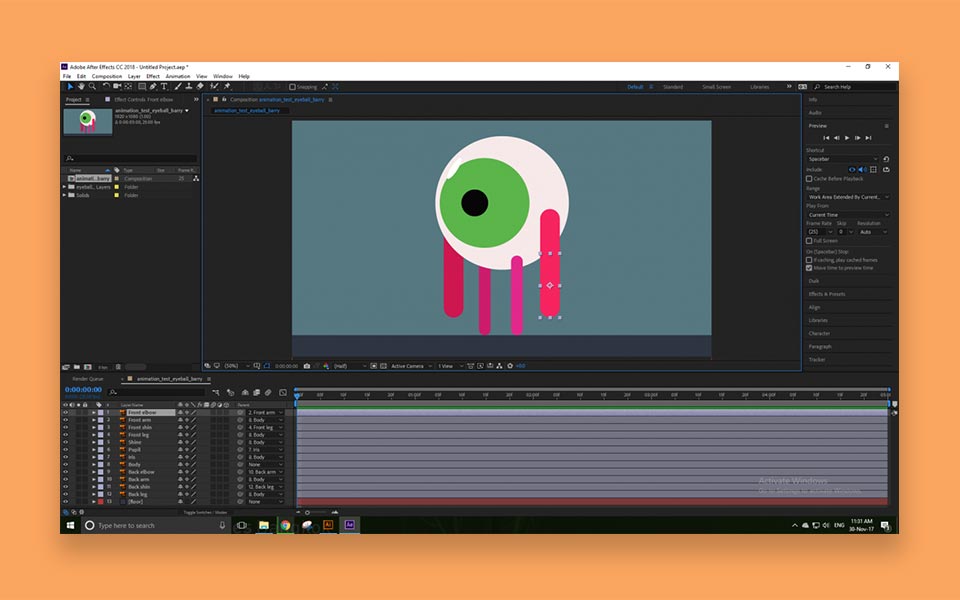Click the Take Snapshot camera icon
Viewport: 960px width, 600px height.
point(307,366)
